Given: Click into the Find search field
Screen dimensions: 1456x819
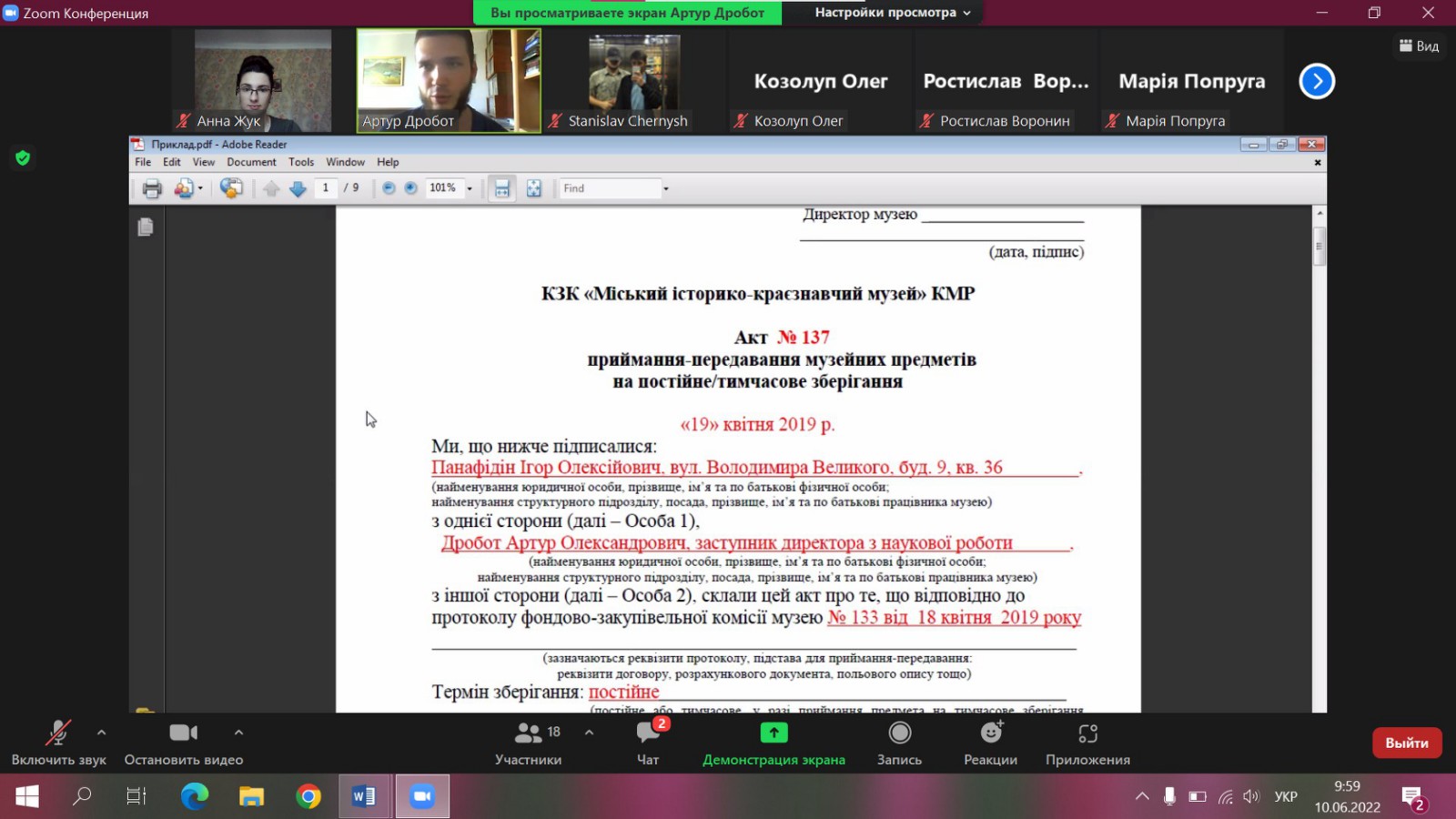Looking at the screenshot, I should [610, 188].
